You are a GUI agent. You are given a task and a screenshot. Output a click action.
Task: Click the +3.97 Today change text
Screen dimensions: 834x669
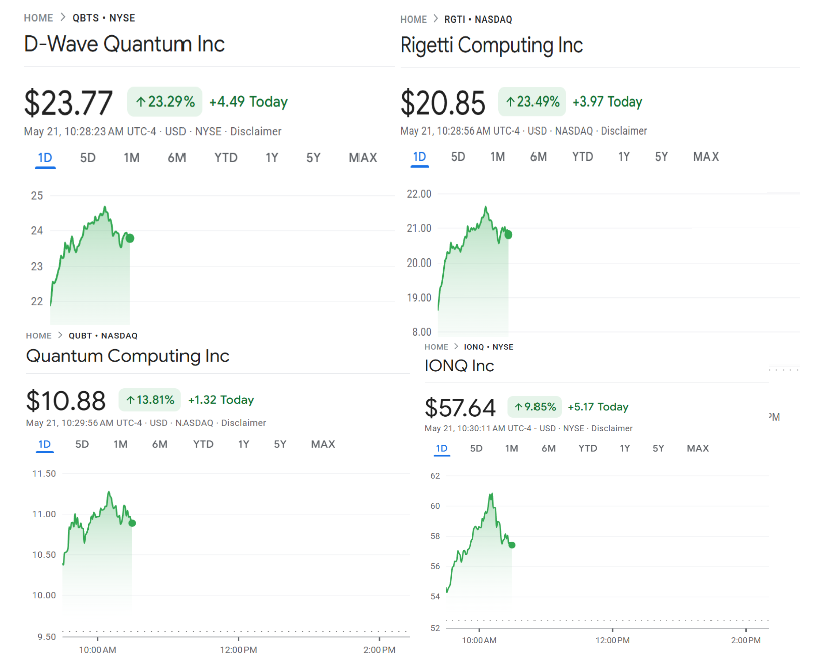pos(607,102)
